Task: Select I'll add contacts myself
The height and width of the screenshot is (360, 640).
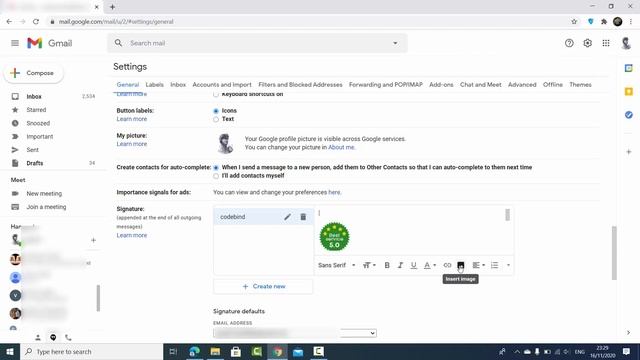Action: pos(216,176)
